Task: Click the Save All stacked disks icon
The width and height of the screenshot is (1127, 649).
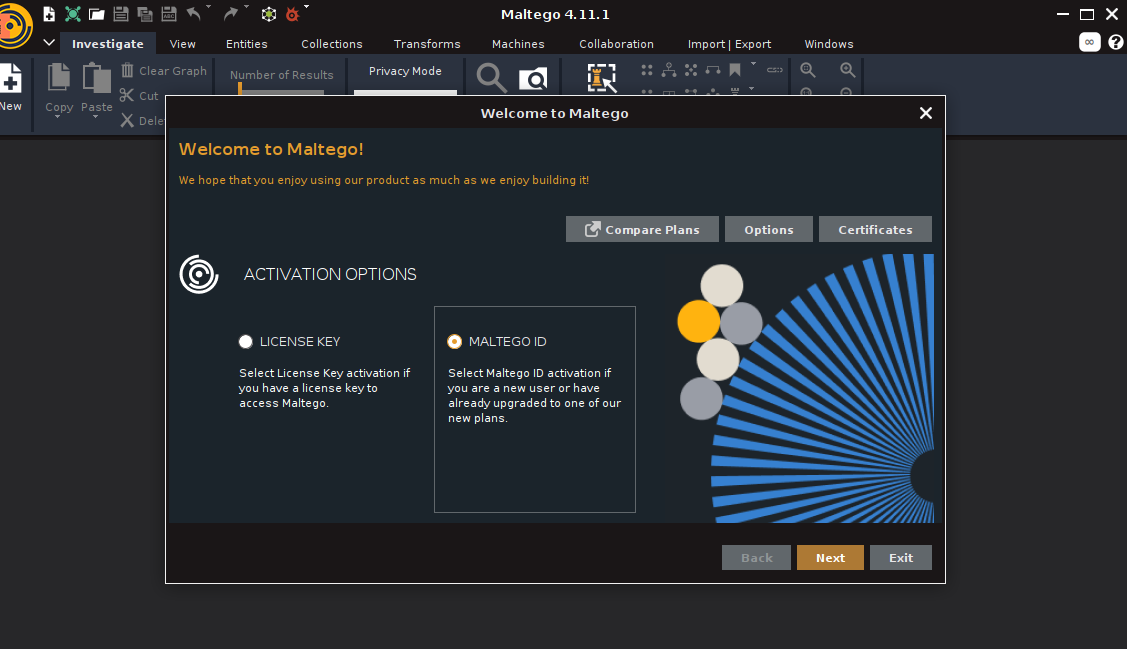Action: pyautogui.click(x=144, y=14)
